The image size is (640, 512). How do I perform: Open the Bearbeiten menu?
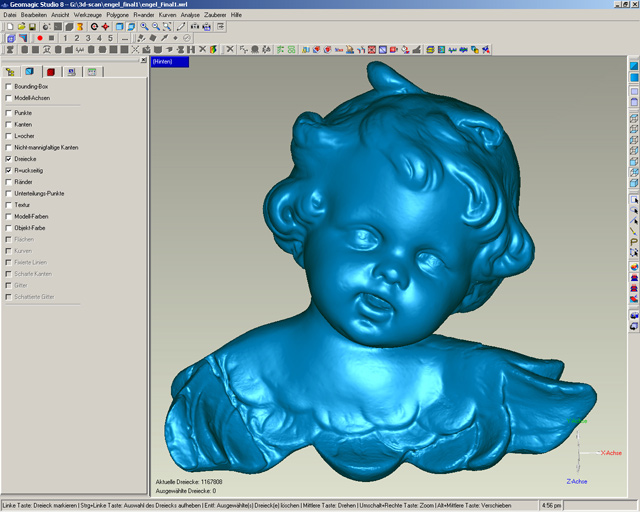(x=34, y=15)
